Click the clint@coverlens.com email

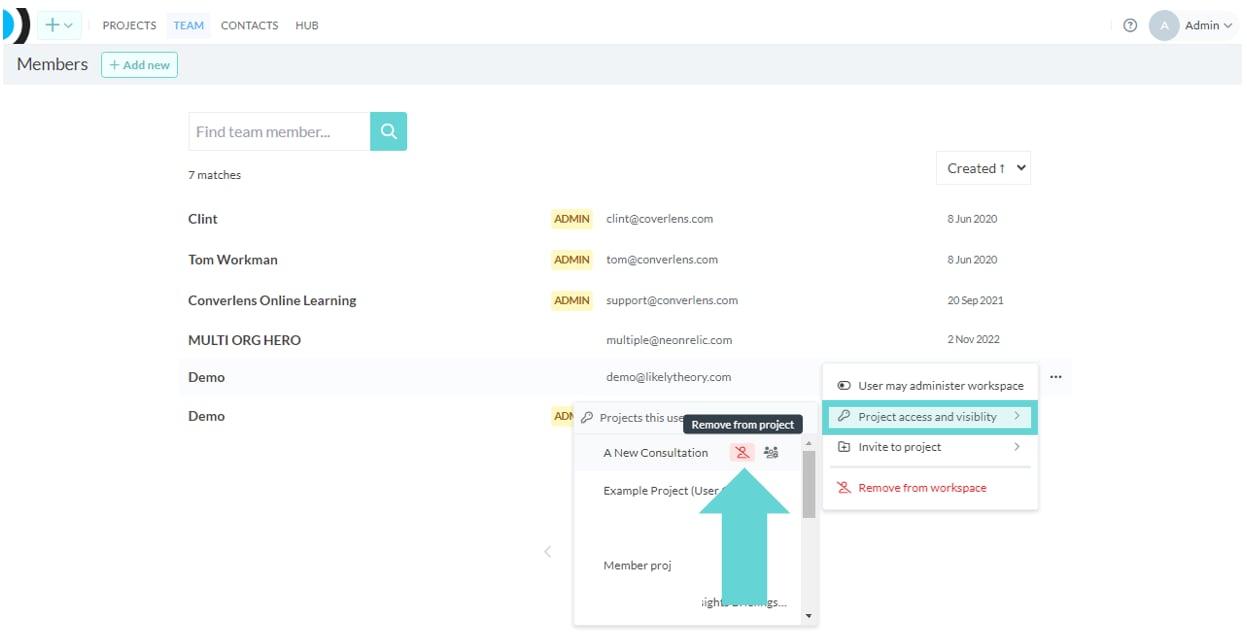click(x=659, y=218)
